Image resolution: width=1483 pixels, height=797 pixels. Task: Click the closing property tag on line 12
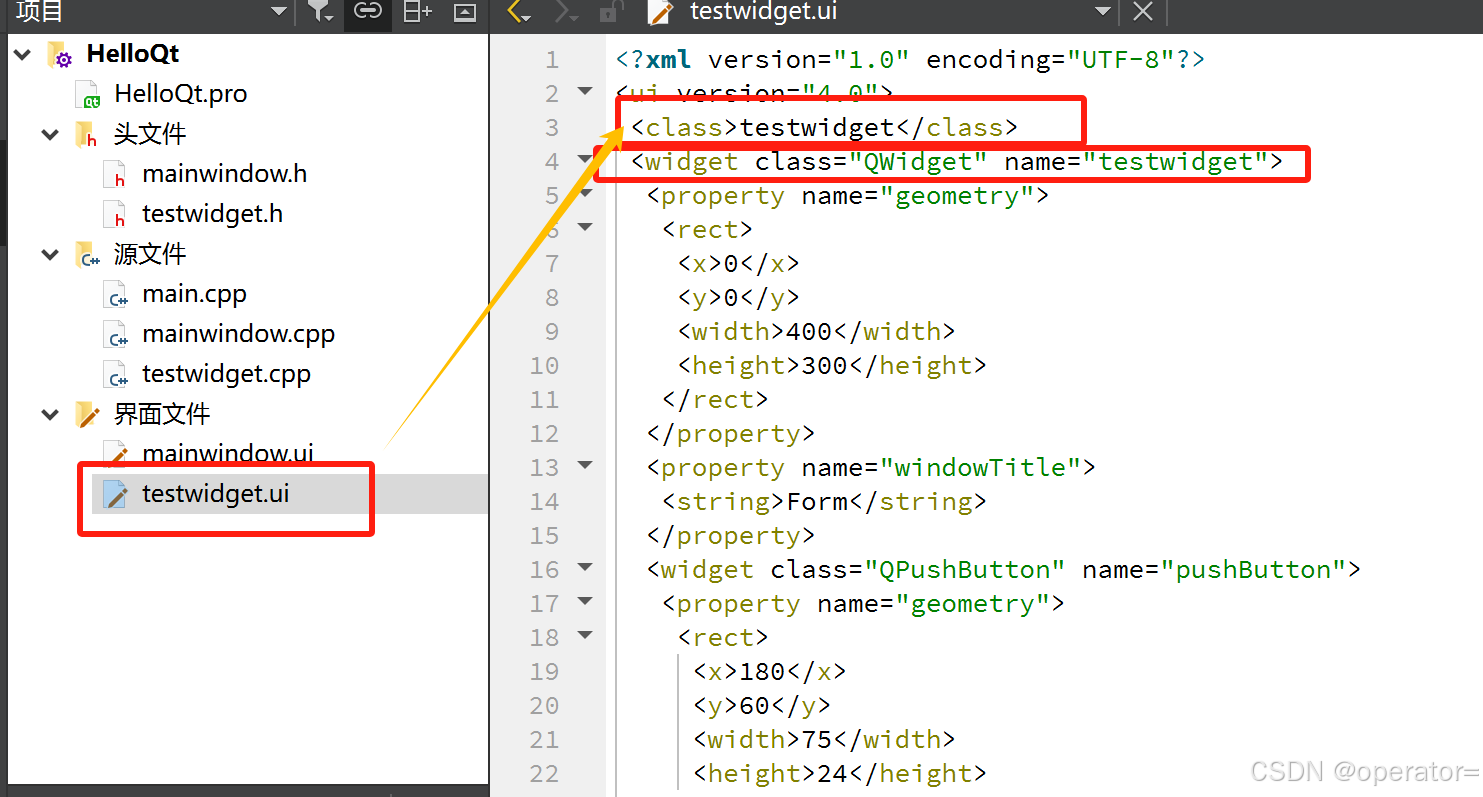(x=731, y=434)
